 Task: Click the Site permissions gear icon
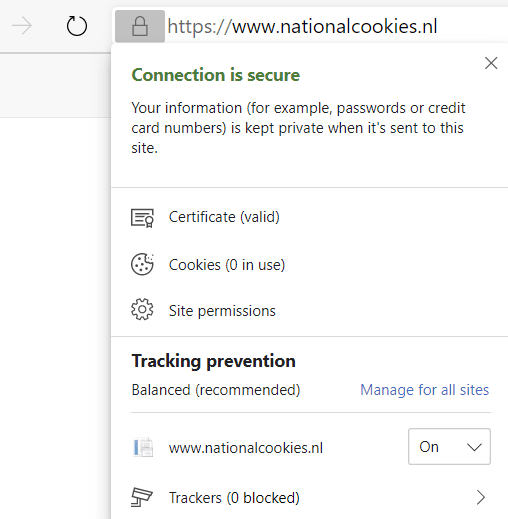(x=142, y=309)
